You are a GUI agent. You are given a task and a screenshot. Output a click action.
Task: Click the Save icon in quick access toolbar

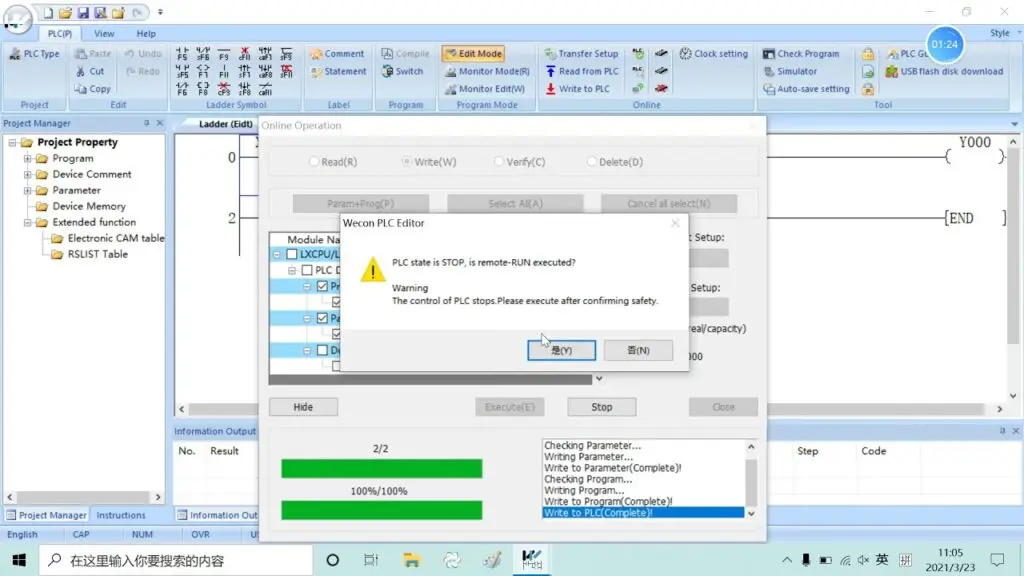[x=83, y=12]
